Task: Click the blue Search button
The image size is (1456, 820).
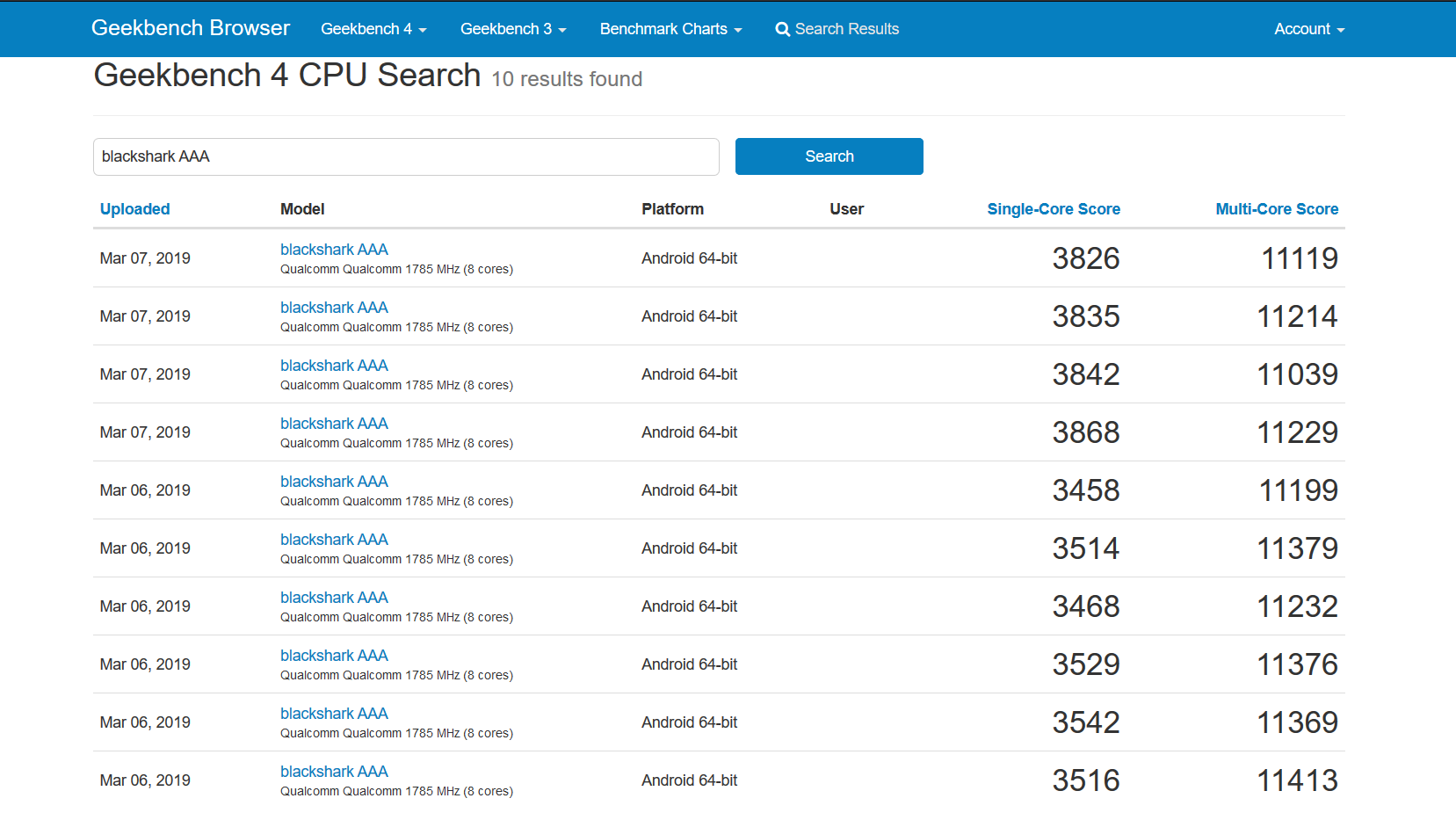Action: (x=829, y=156)
